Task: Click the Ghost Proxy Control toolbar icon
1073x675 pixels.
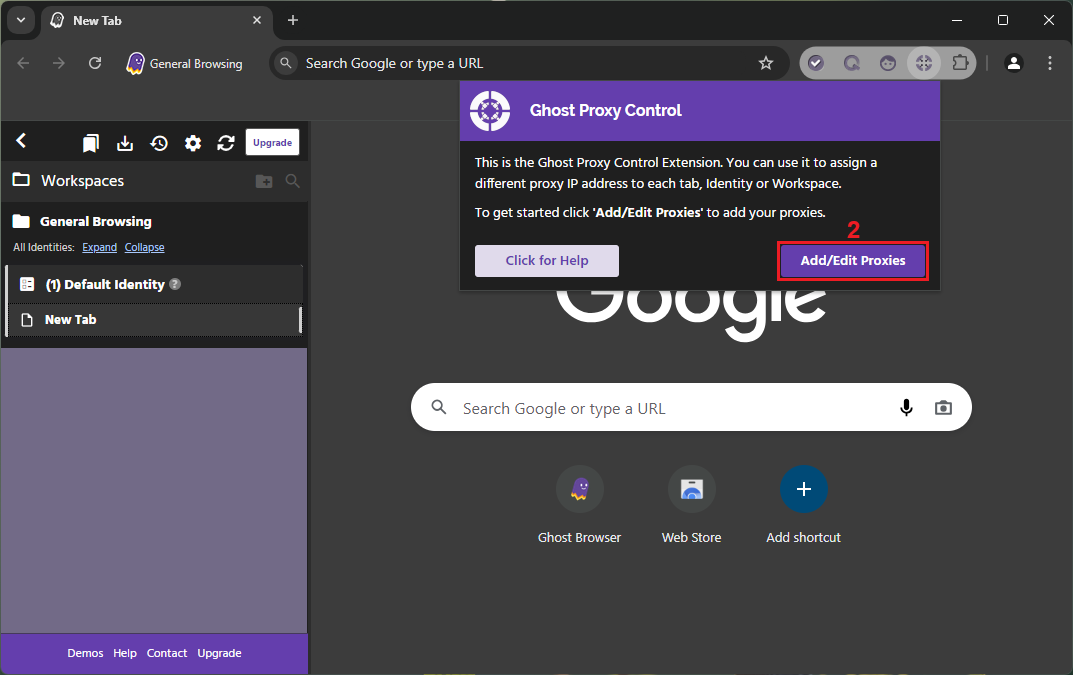Action: (924, 64)
